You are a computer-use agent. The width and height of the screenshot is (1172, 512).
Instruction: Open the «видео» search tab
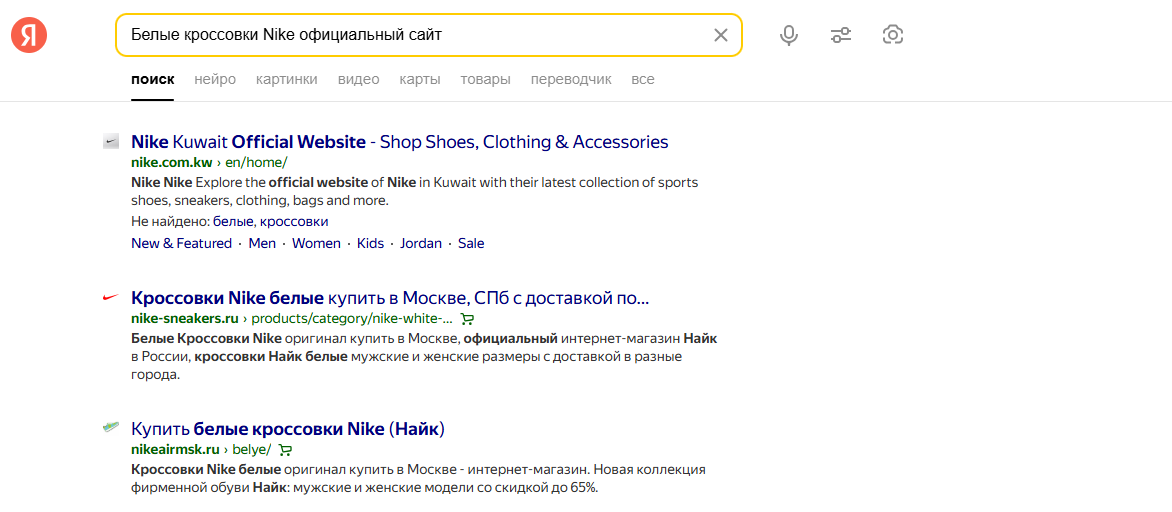[x=358, y=79]
